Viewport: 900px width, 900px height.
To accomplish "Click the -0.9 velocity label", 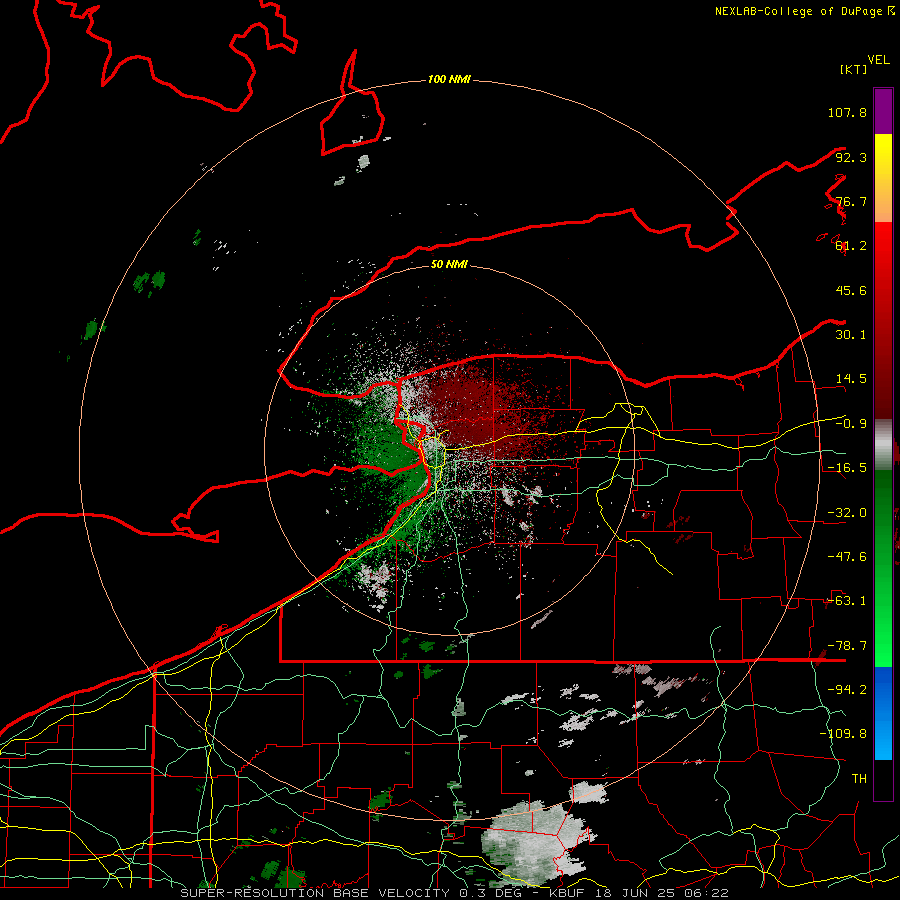I will tap(851, 424).
